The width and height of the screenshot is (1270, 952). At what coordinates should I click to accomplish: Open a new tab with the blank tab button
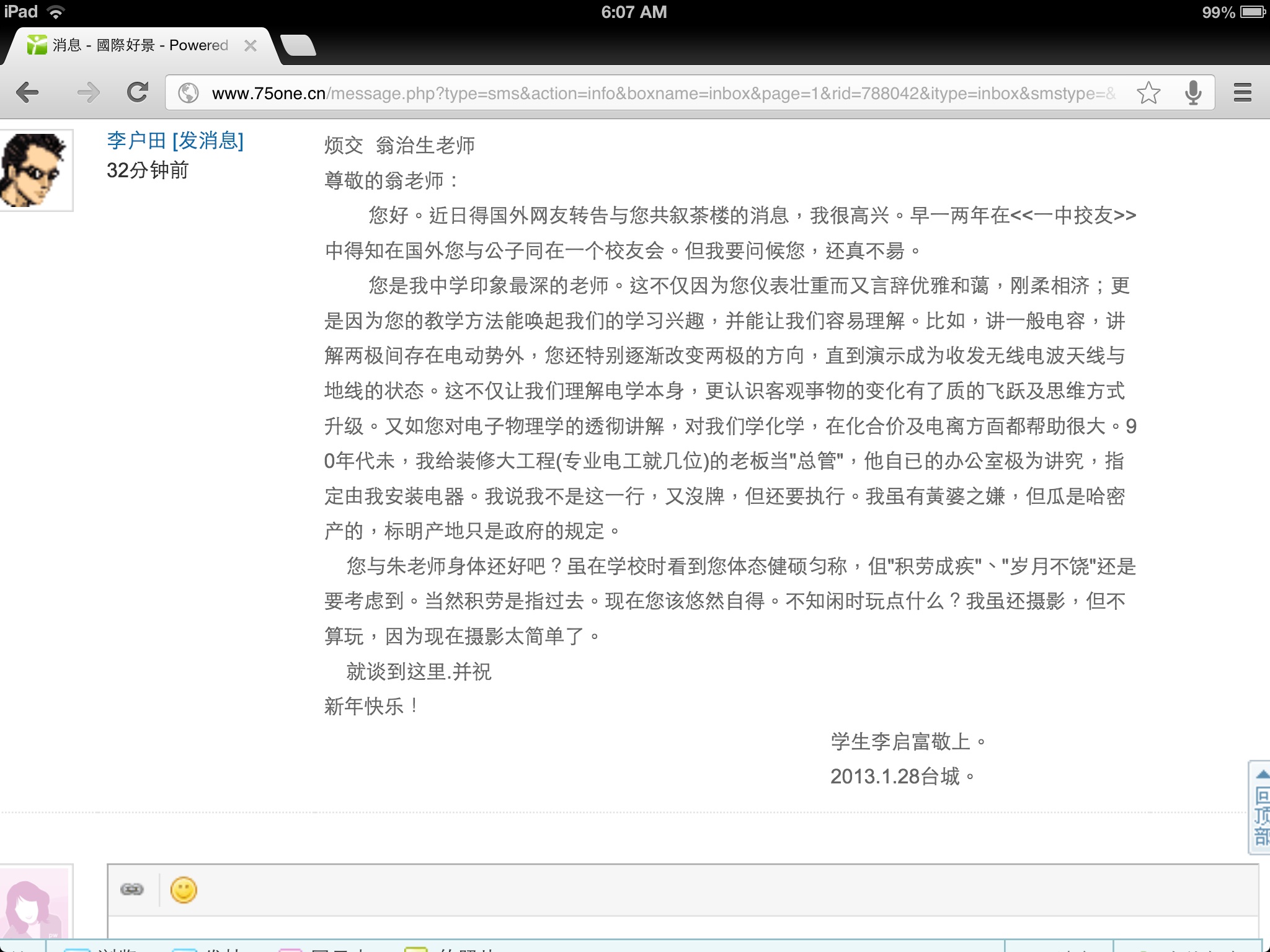pos(298,45)
